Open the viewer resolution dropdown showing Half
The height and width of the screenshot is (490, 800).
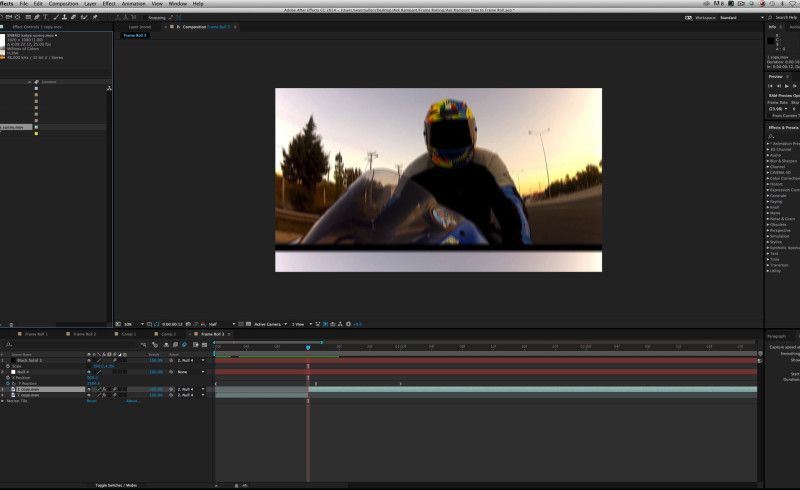(x=221, y=324)
